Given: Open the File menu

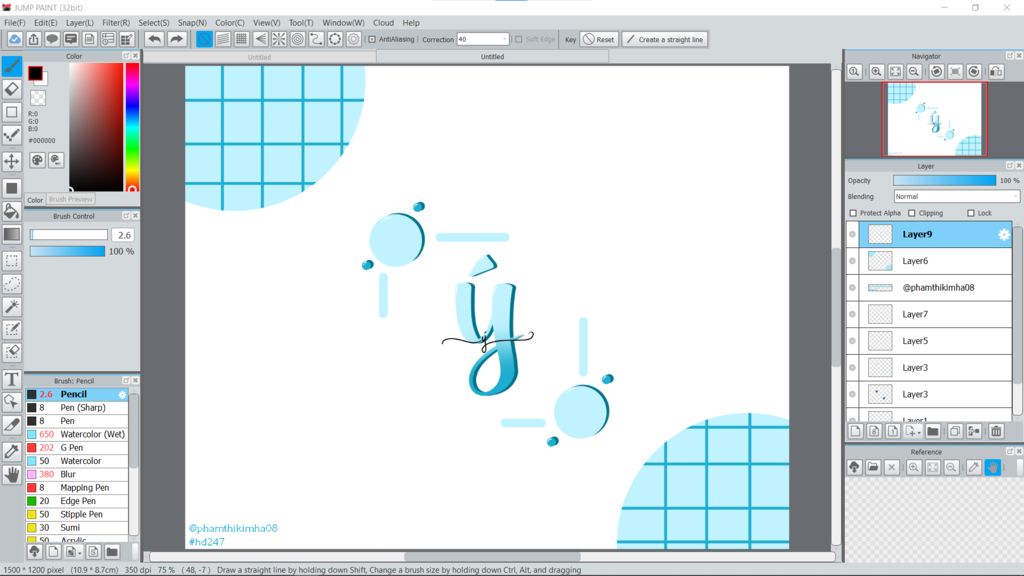Looking at the screenshot, I should 14,22.
